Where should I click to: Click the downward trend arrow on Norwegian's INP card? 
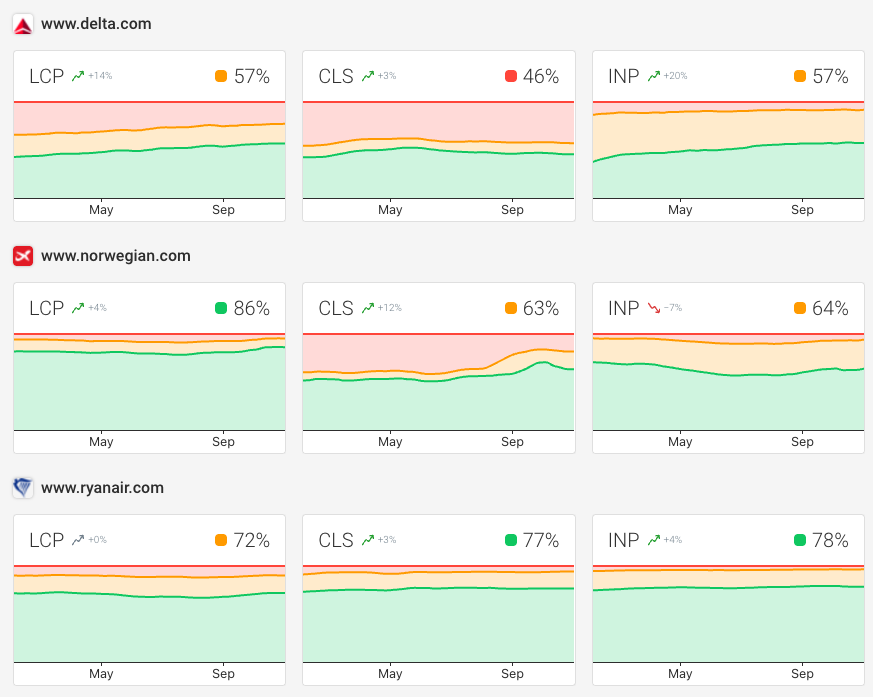[656, 308]
